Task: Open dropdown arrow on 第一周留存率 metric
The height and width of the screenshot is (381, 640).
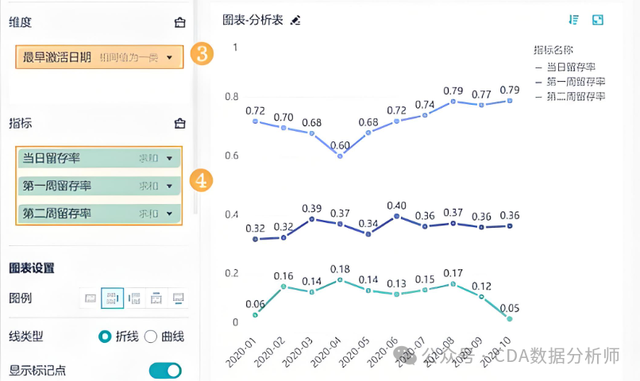Action: click(x=169, y=186)
